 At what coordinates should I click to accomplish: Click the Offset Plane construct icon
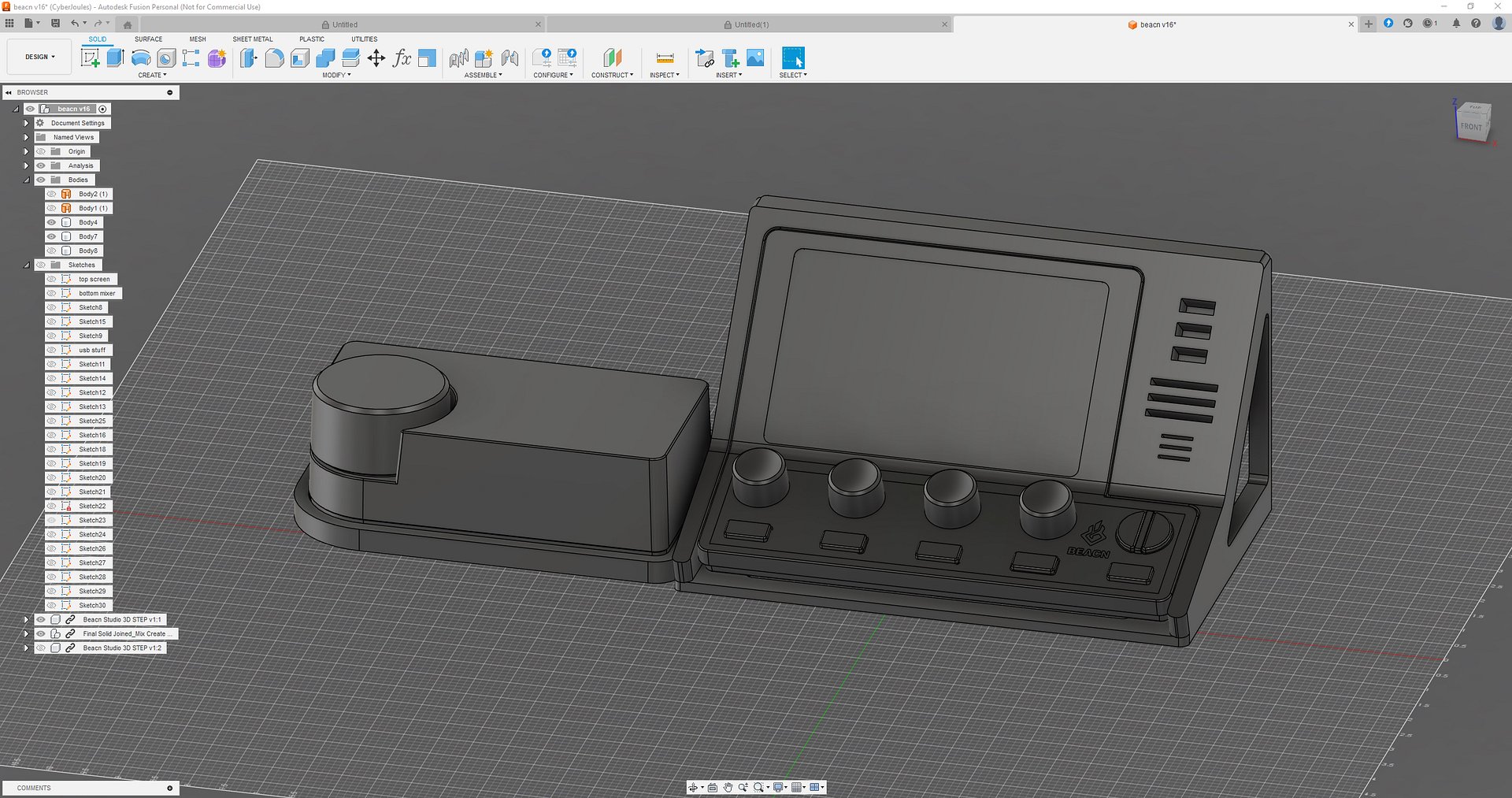click(612, 58)
